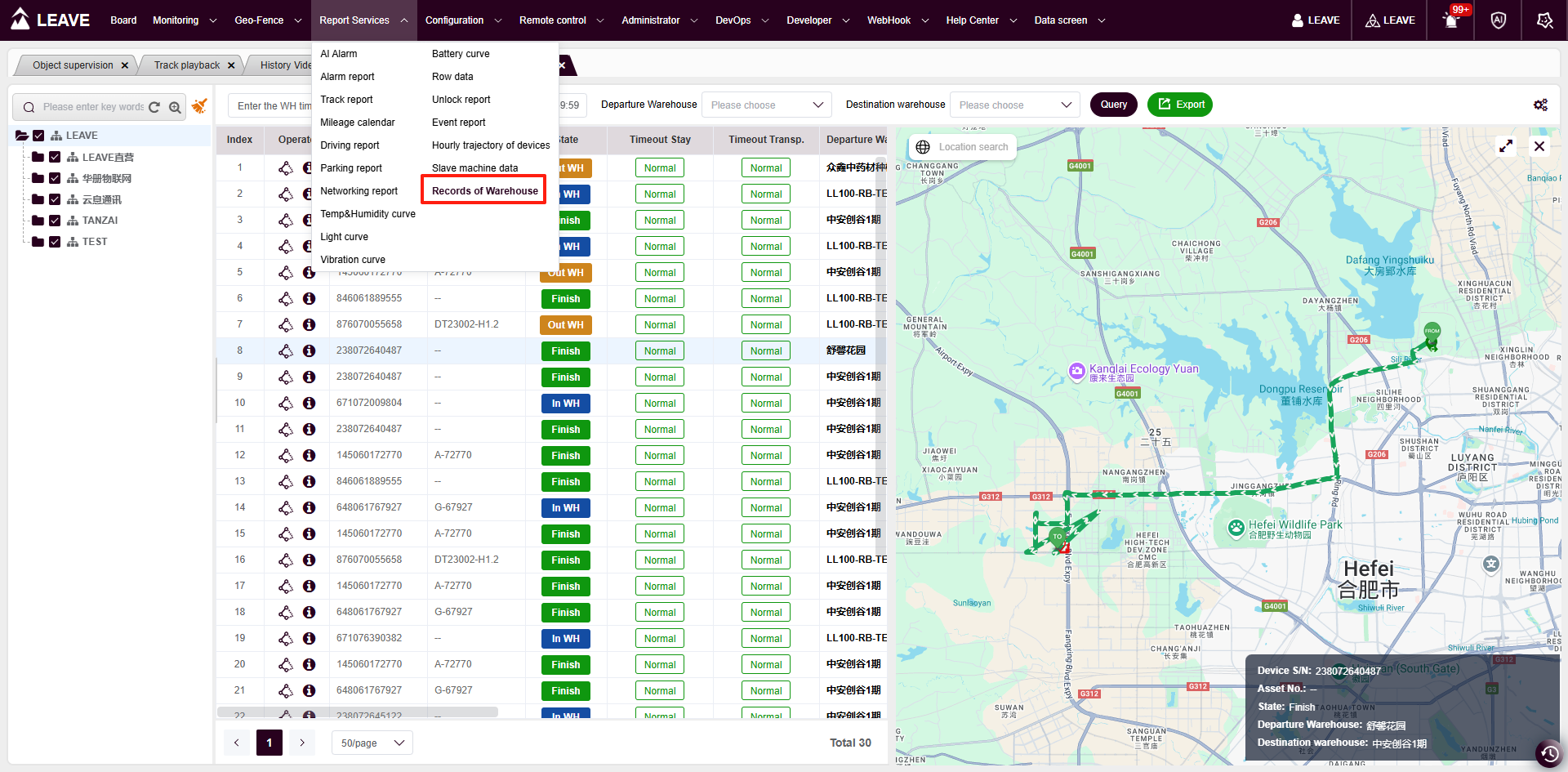Image resolution: width=1568 pixels, height=772 pixels.
Task: Open the alarm bell notifications icon
Action: tap(1451, 20)
